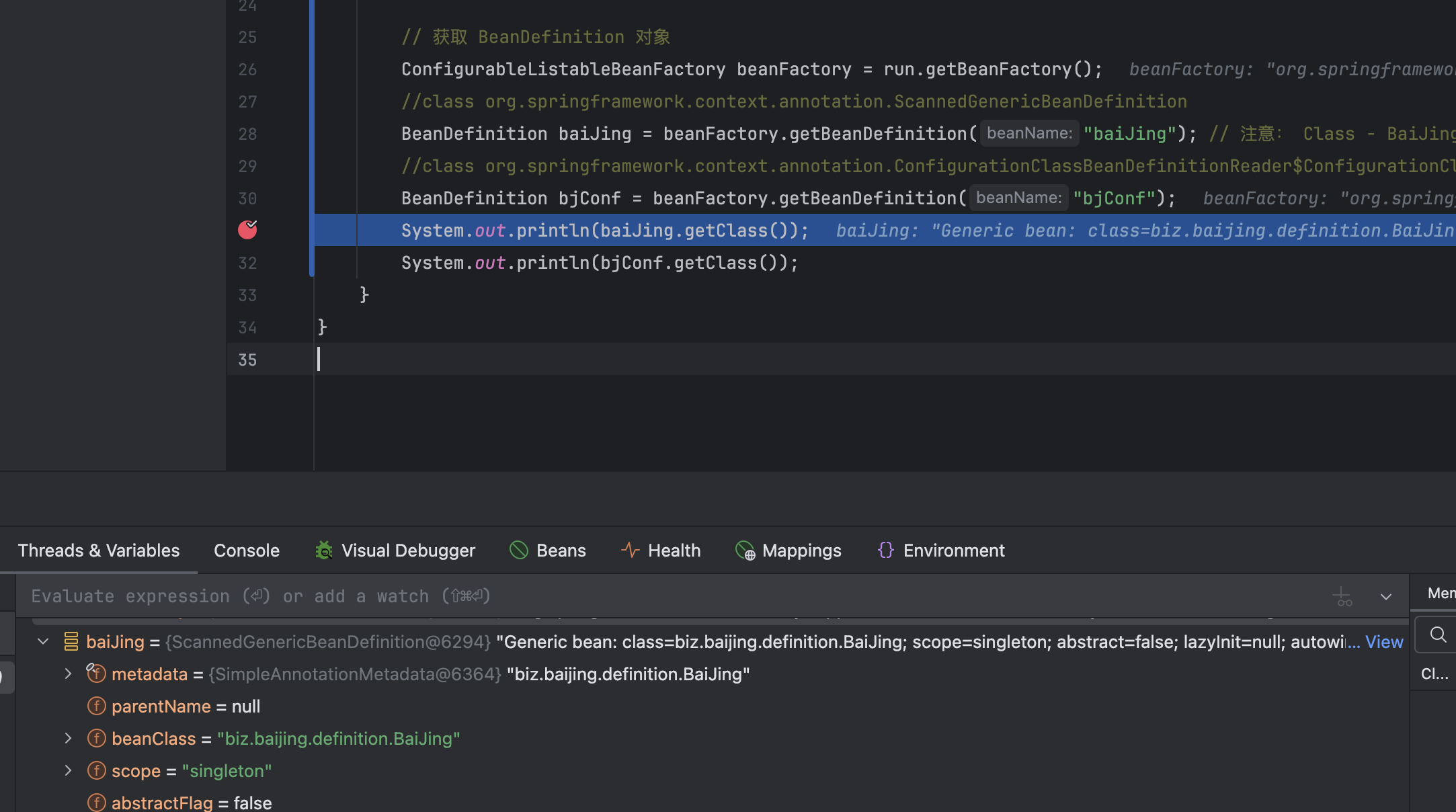This screenshot has width=1456, height=812.
Task: Click the Visual Debugger bug icon
Action: (x=324, y=551)
